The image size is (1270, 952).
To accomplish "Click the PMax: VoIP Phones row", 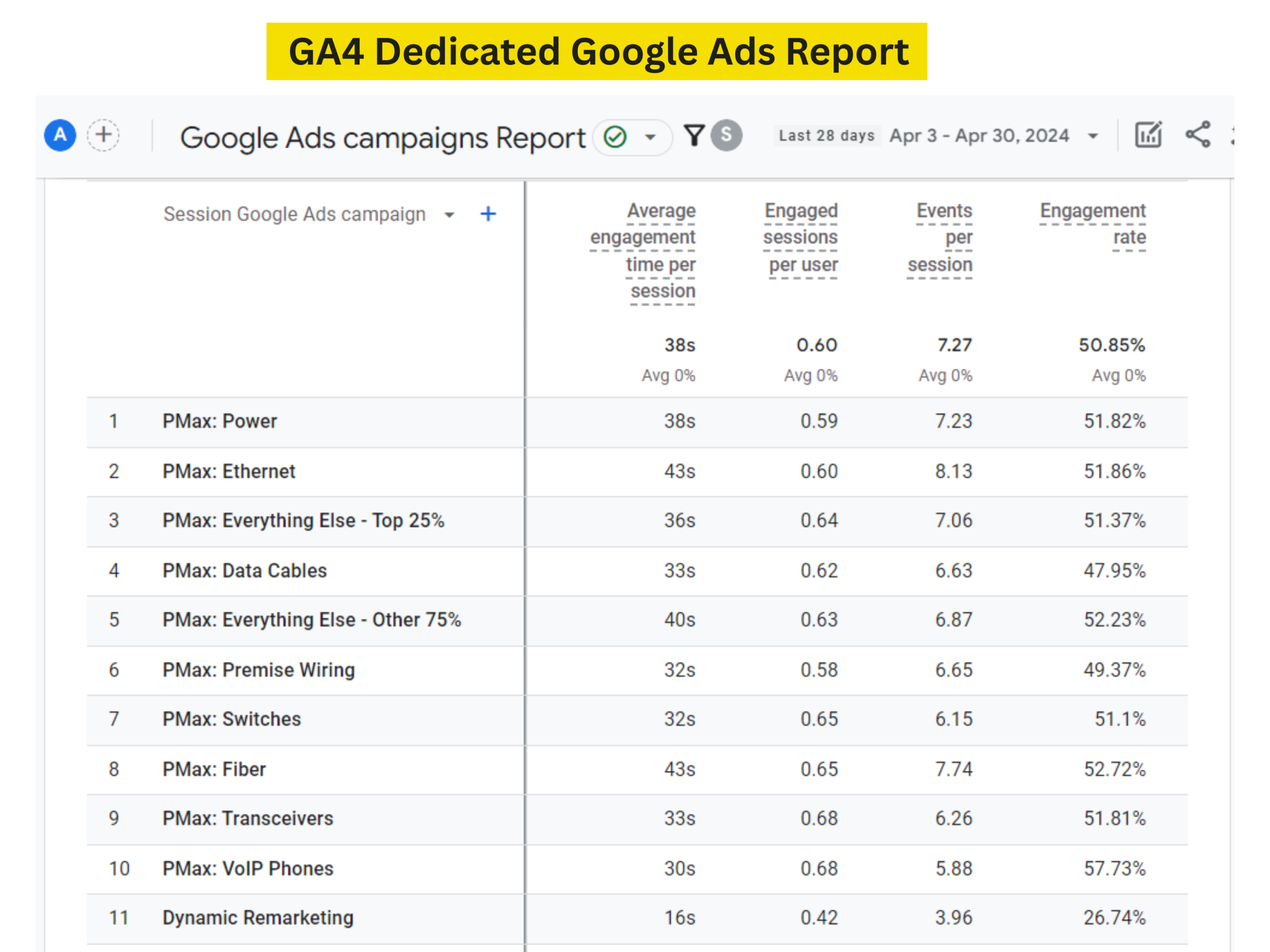I will pos(248,869).
